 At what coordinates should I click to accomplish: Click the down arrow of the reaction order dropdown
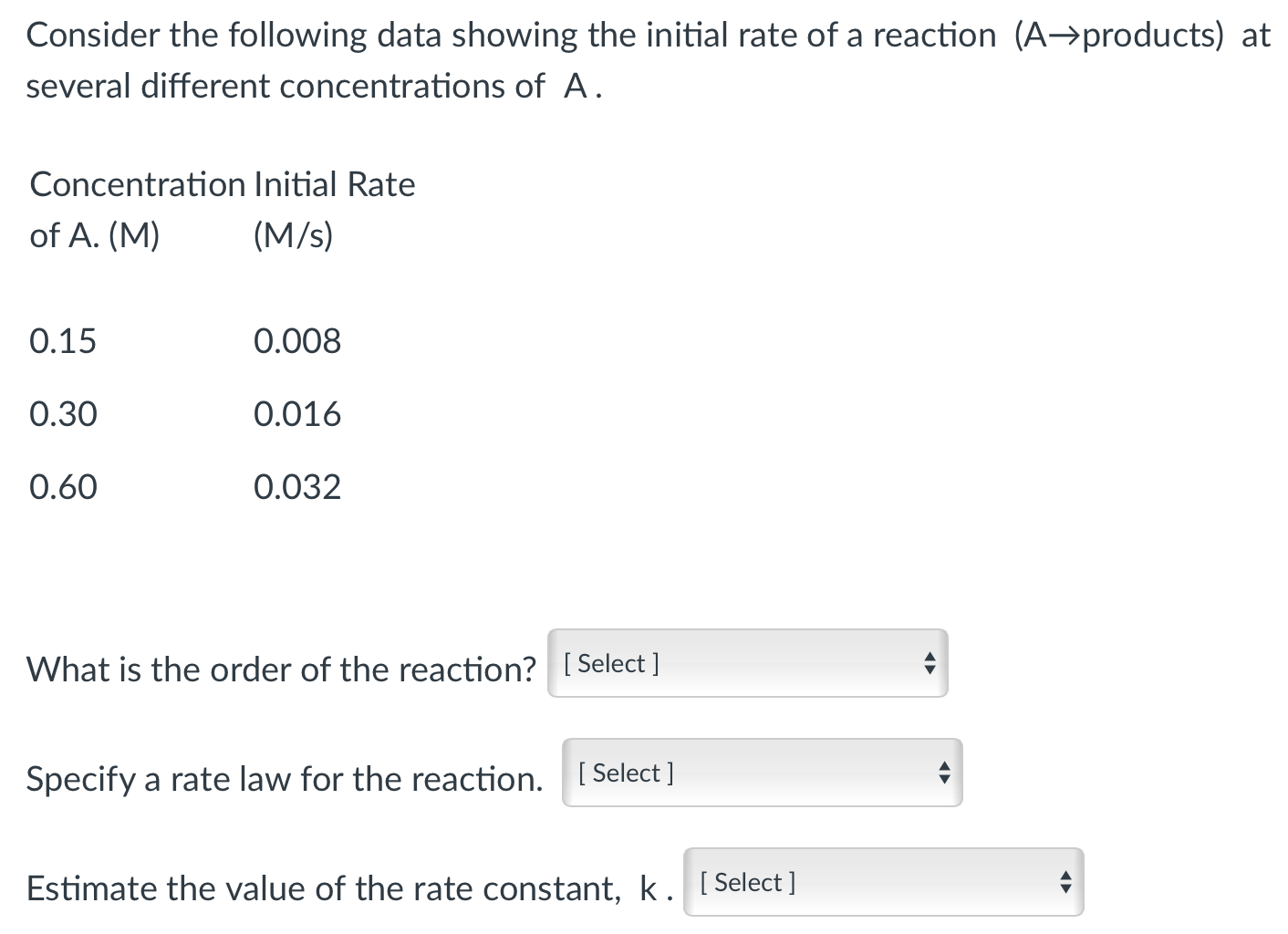pyautogui.click(x=930, y=670)
